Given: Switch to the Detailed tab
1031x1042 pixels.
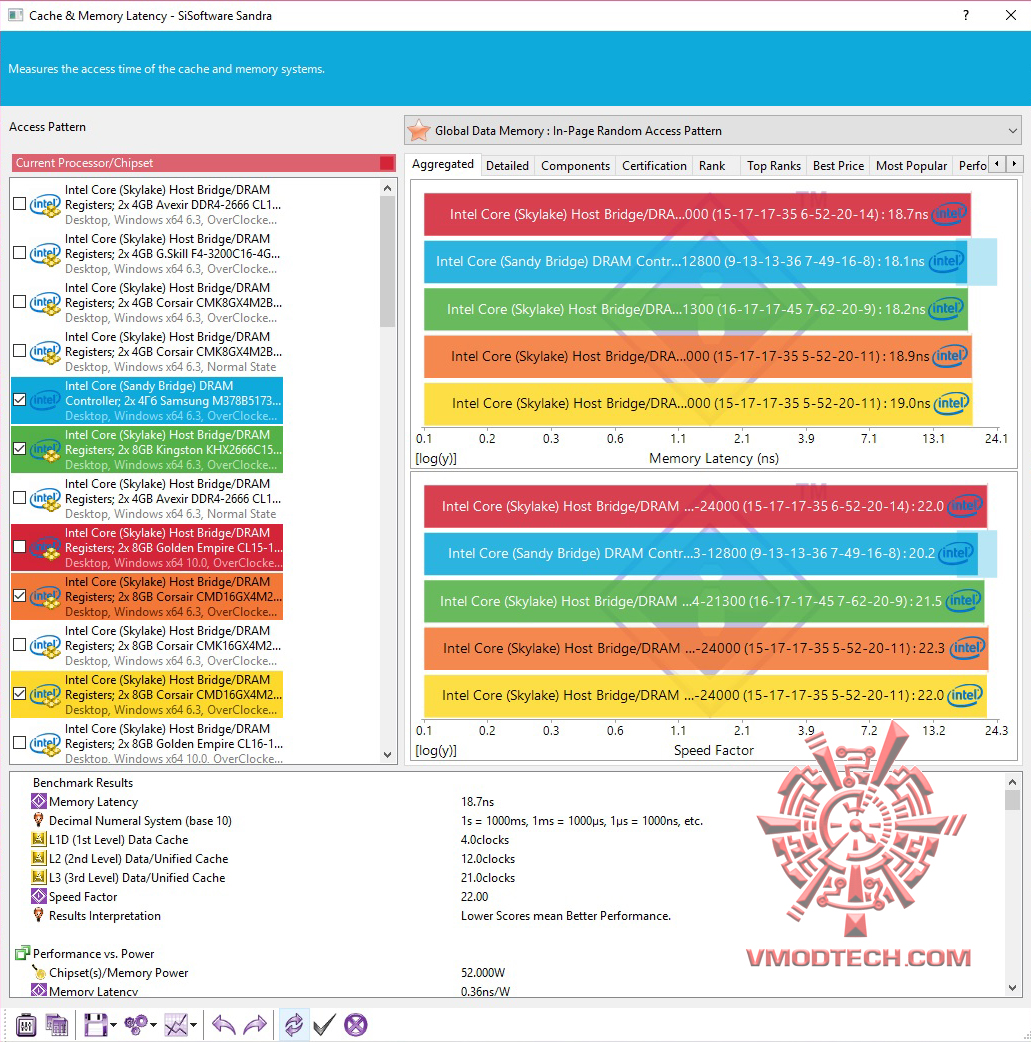Looking at the screenshot, I should 507,165.
